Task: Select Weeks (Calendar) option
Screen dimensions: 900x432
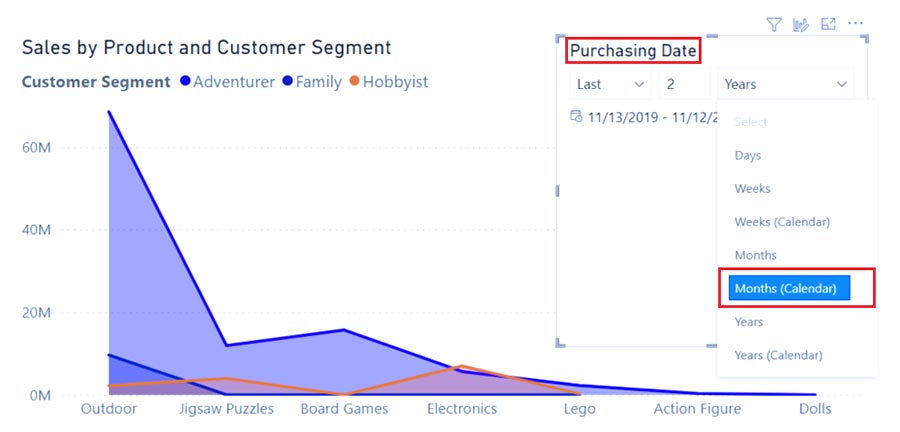Action: coord(782,221)
